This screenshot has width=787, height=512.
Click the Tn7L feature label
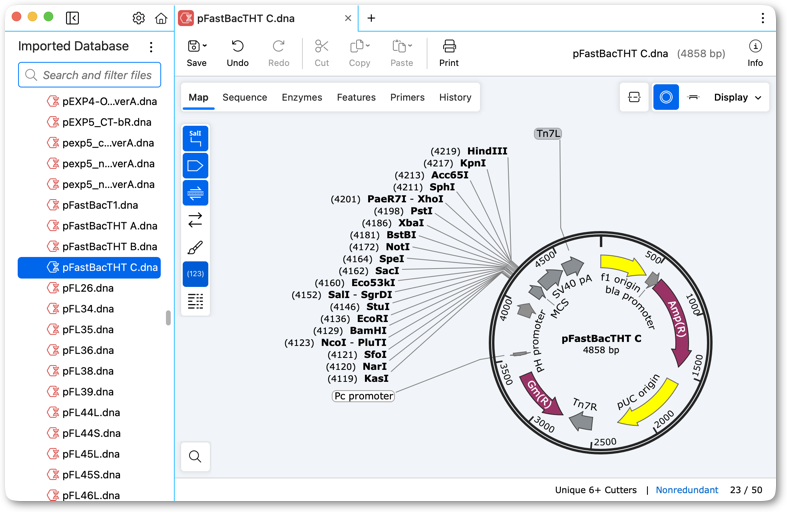click(x=548, y=134)
